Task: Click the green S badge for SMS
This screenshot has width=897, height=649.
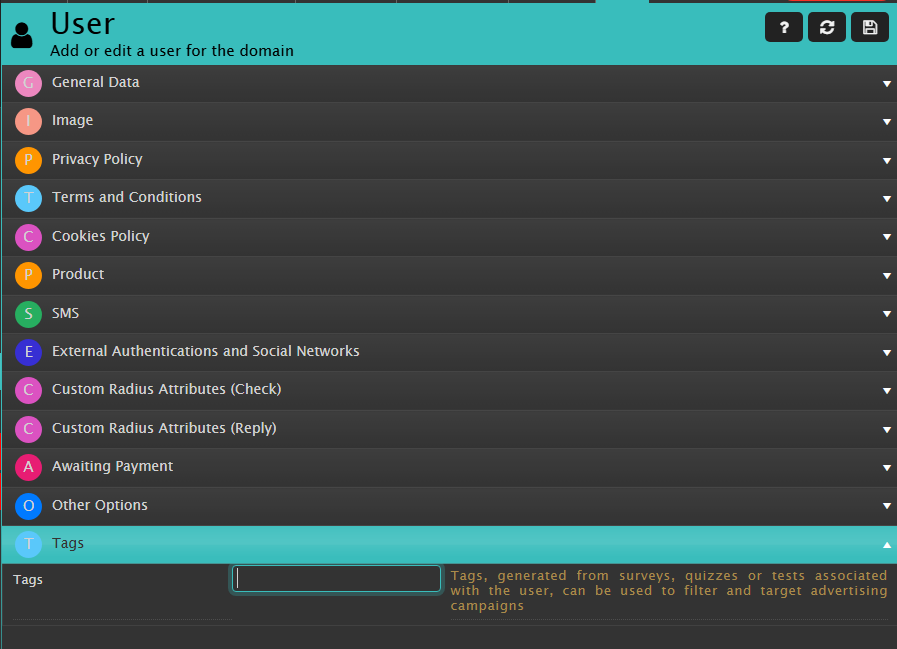Action: point(28,314)
